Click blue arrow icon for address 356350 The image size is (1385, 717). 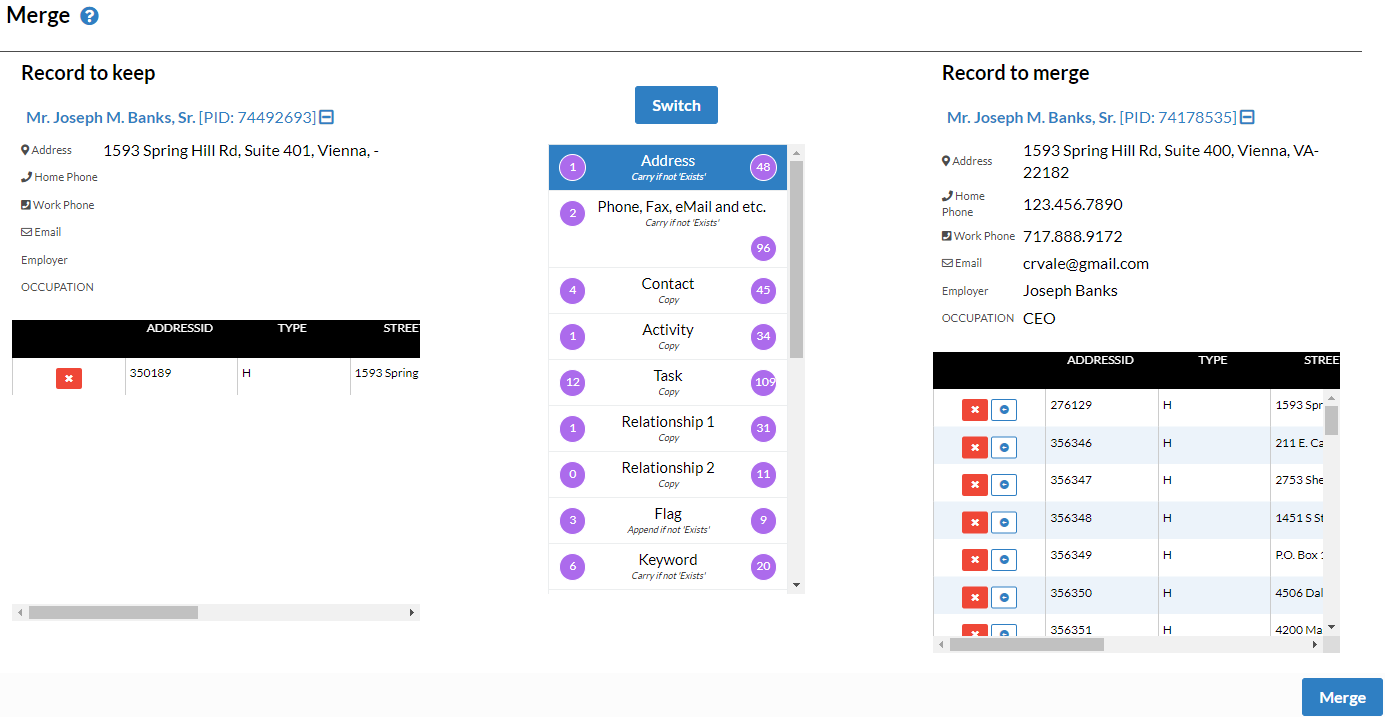1004,597
